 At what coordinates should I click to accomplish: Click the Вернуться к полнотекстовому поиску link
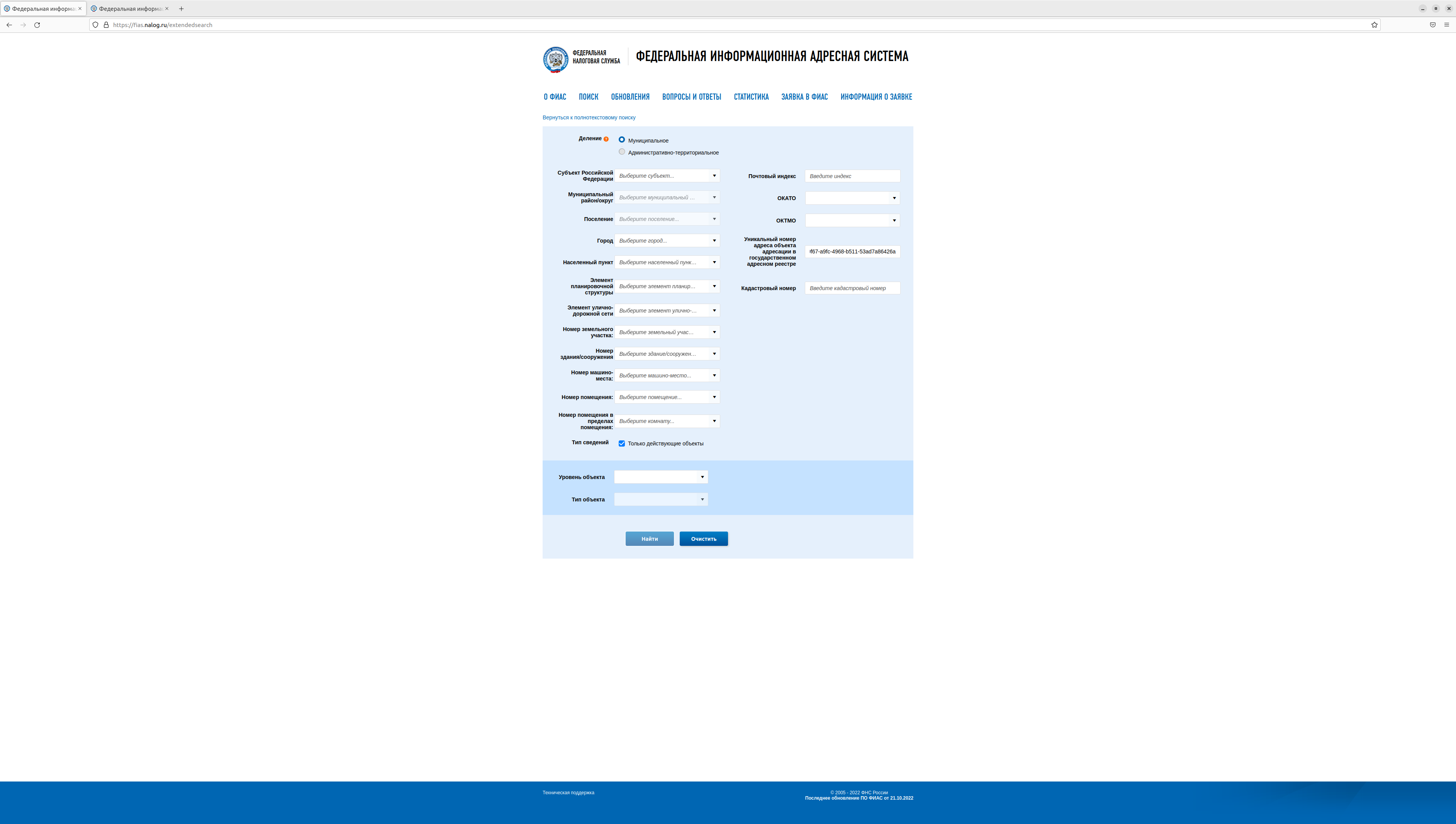tap(588, 118)
